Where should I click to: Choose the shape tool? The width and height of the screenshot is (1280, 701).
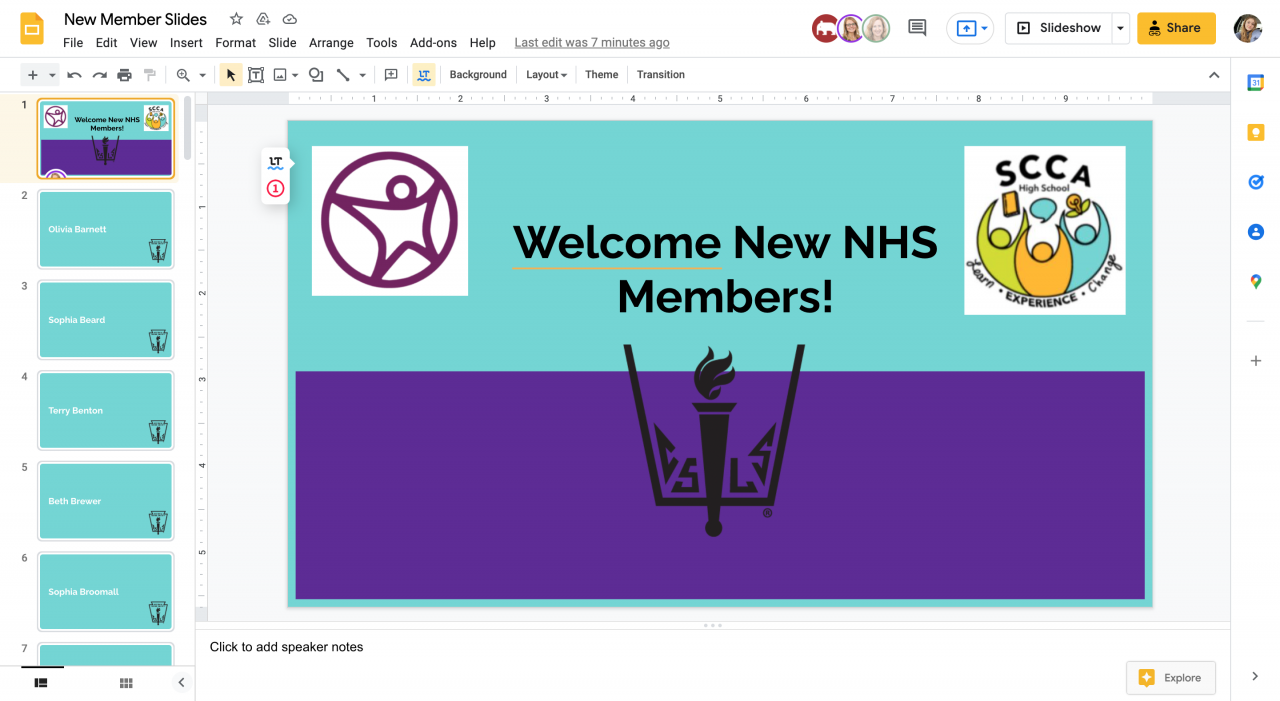(315, 75)
